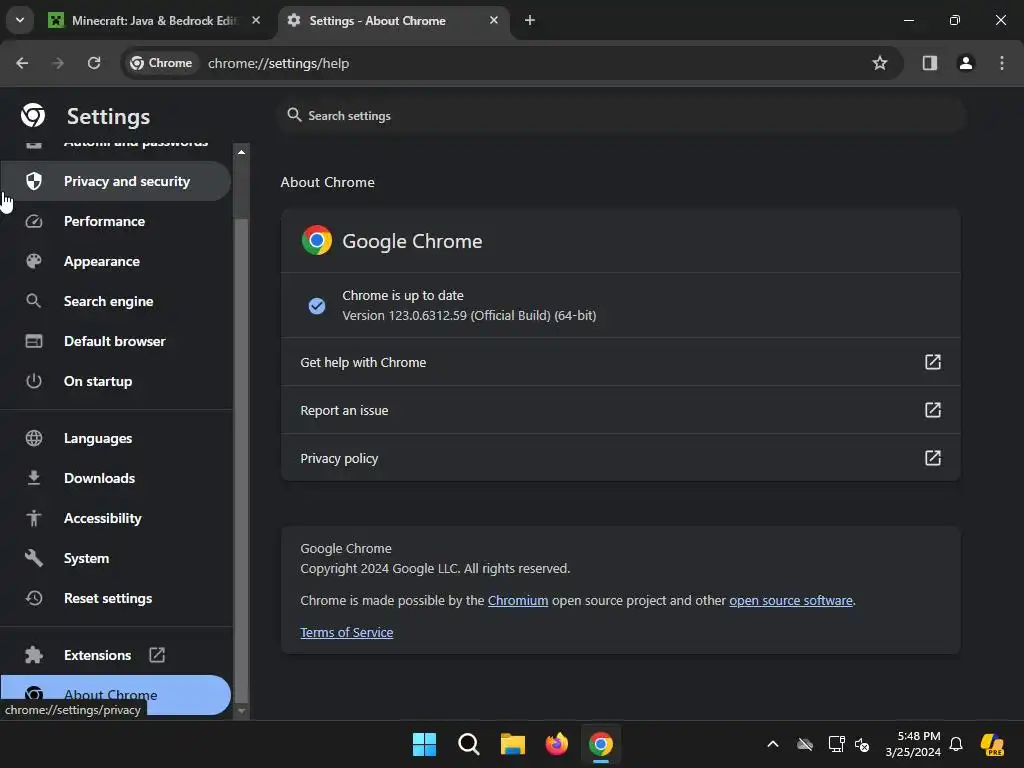This screenshot has width=1024, height=768.
Task: Click the display network tray icon
Action: pyautogui.click(x=837, y=744)
